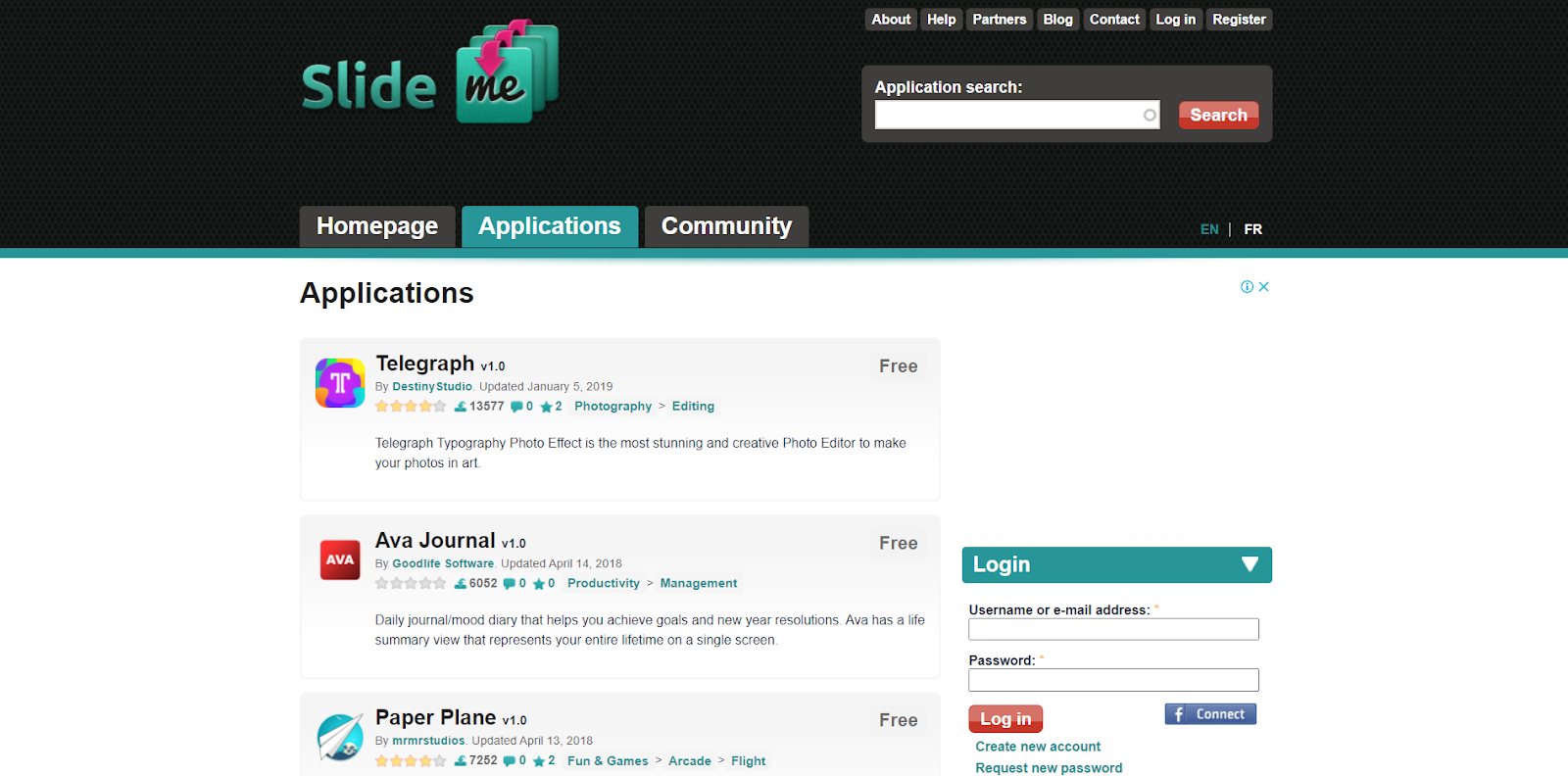Viewport: 1568px width, 776px height.
Task: Open the Productivity category link
Action: point(603,584)
